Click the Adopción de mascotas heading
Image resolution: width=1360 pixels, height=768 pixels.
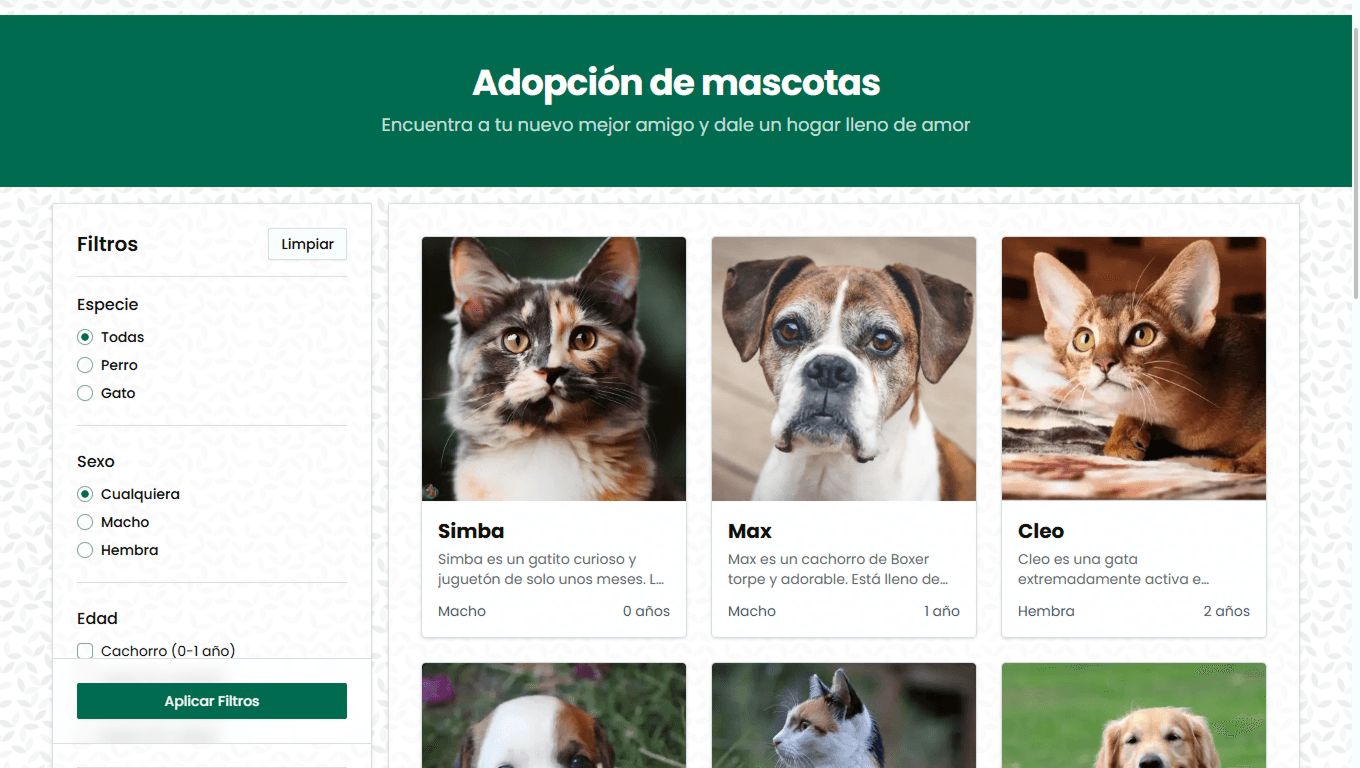click(676, 82)
